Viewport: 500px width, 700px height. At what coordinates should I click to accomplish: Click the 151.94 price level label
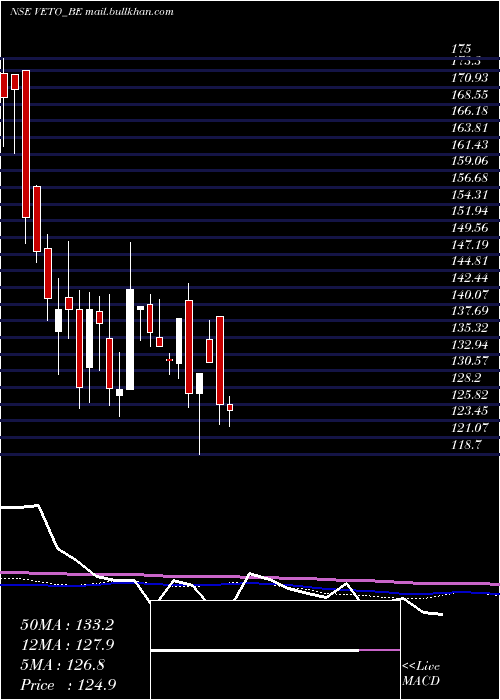(470, 211)
